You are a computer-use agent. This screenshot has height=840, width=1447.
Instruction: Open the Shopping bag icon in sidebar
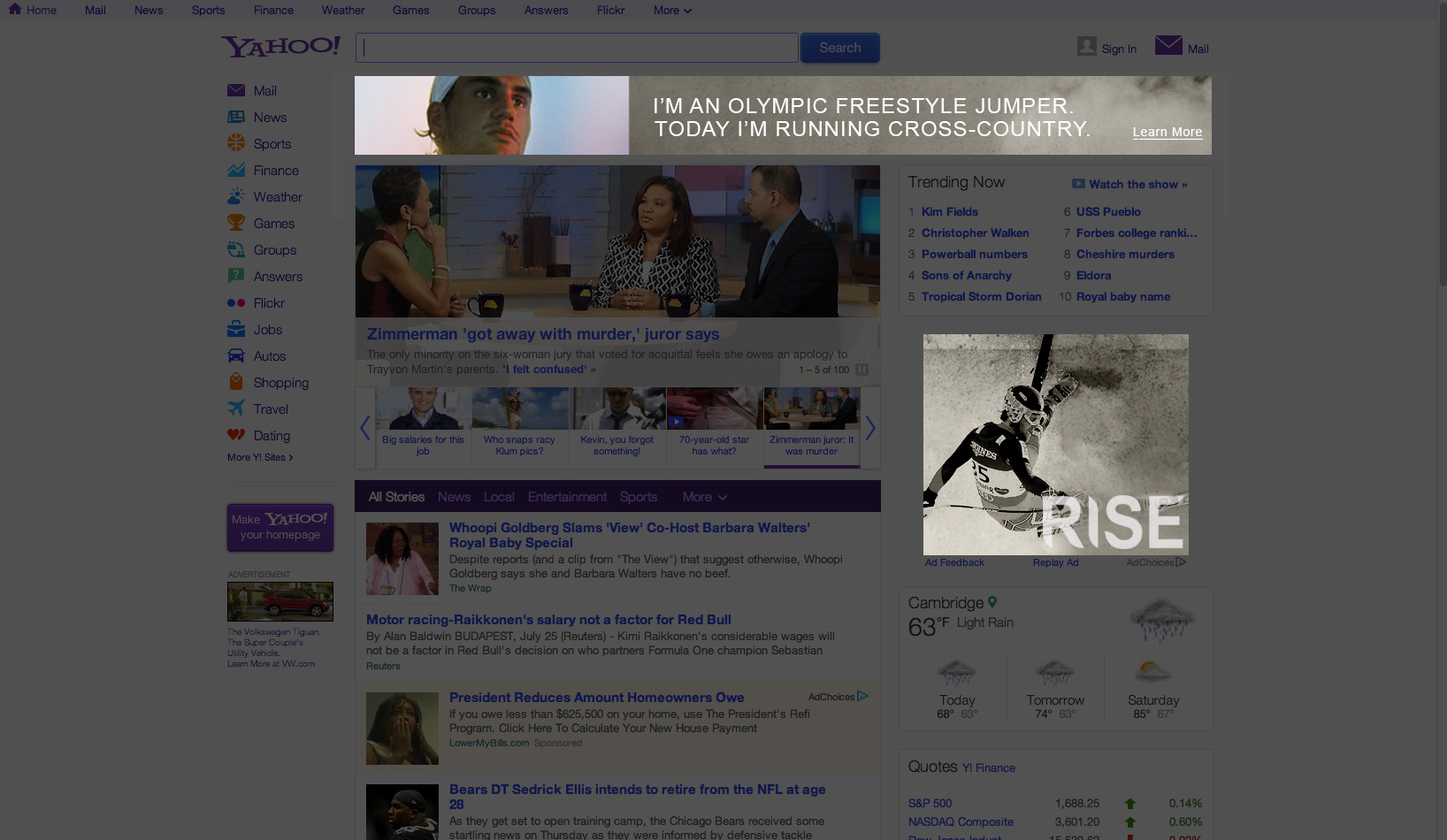pos(236,382)
